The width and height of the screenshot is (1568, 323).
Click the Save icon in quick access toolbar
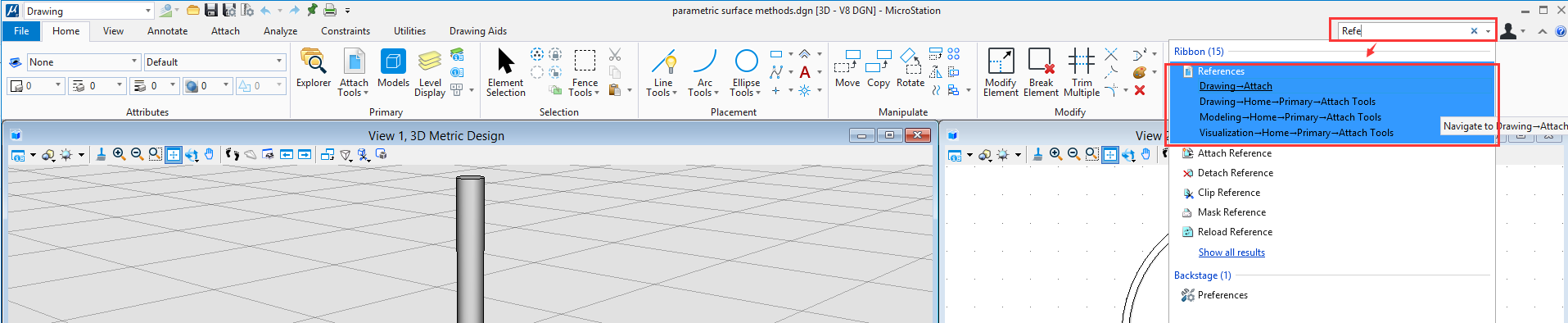(210, 11)
